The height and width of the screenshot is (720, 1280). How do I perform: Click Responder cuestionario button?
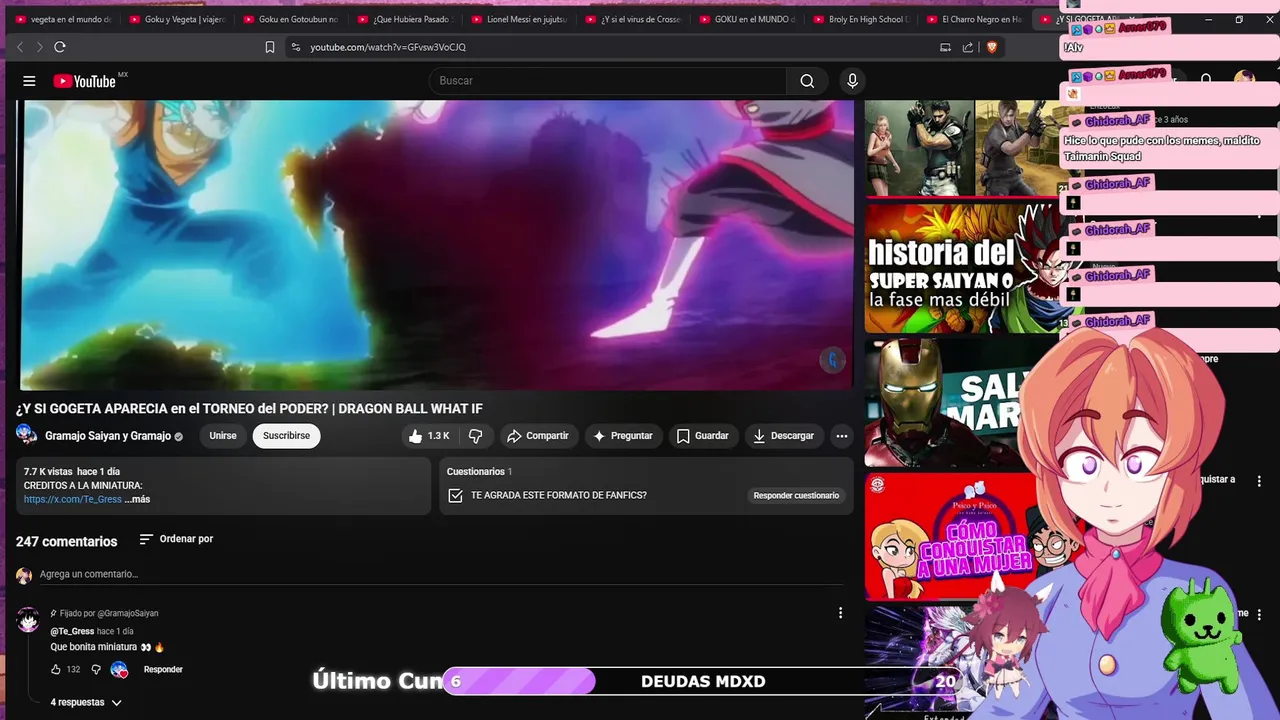pos(796,495)
